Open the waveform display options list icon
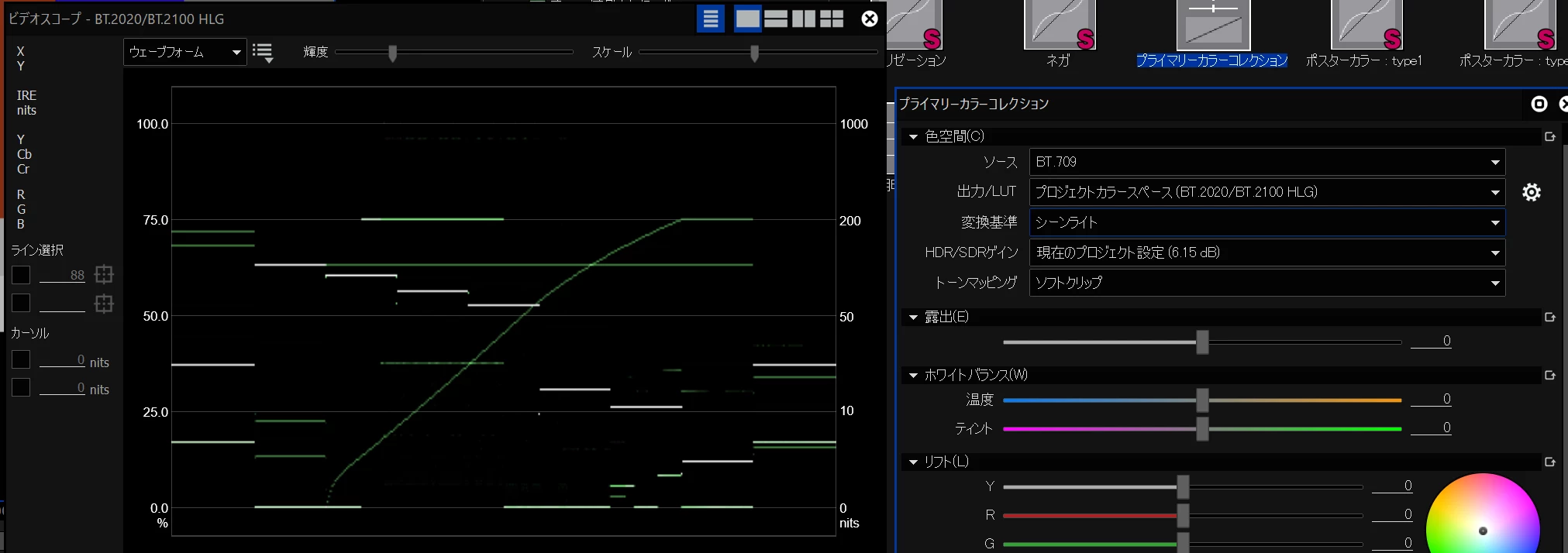Image resolution: width=1568 pixels, height=553 pixels. click(x=263, y=53)
